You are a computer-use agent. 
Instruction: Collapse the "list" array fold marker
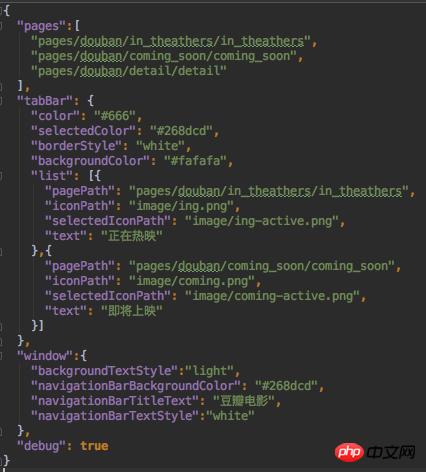click(x=1, y=176)
